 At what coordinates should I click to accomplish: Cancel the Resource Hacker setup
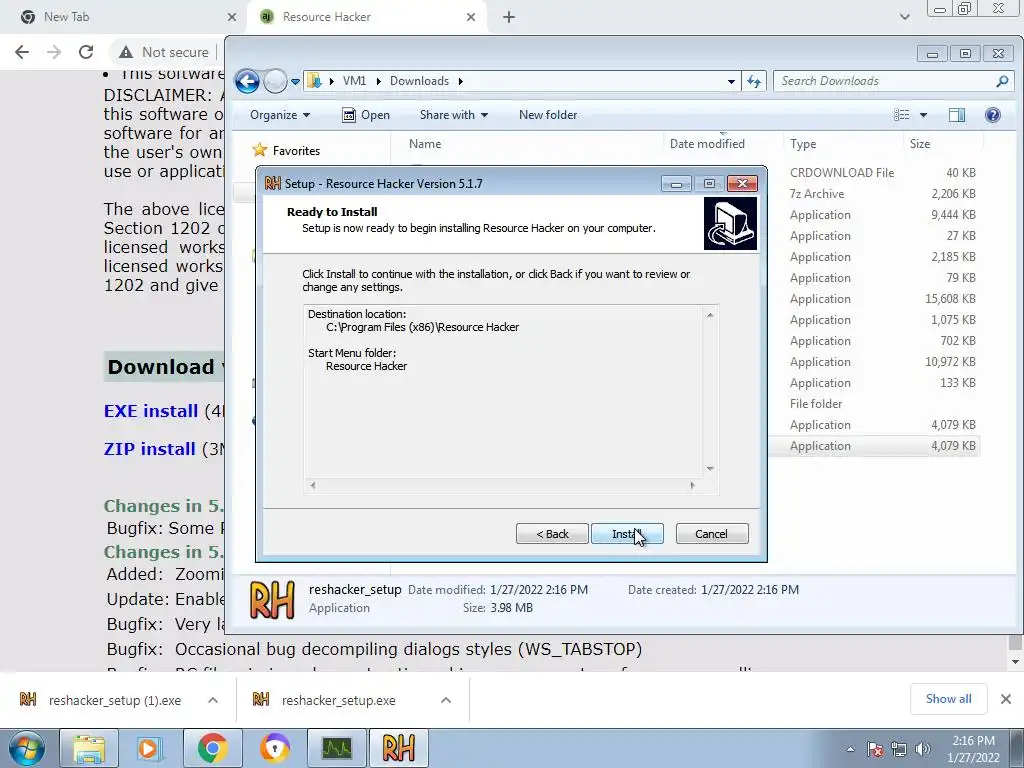[711, 534]
